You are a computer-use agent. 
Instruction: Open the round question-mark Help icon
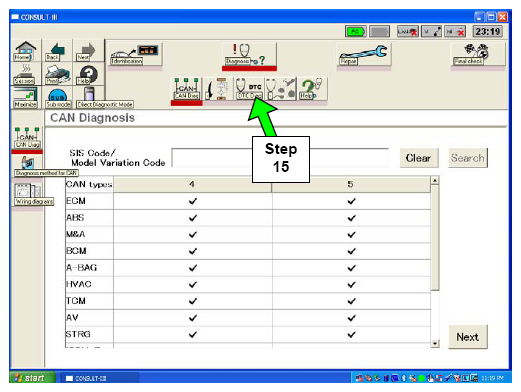pos(87,74)
